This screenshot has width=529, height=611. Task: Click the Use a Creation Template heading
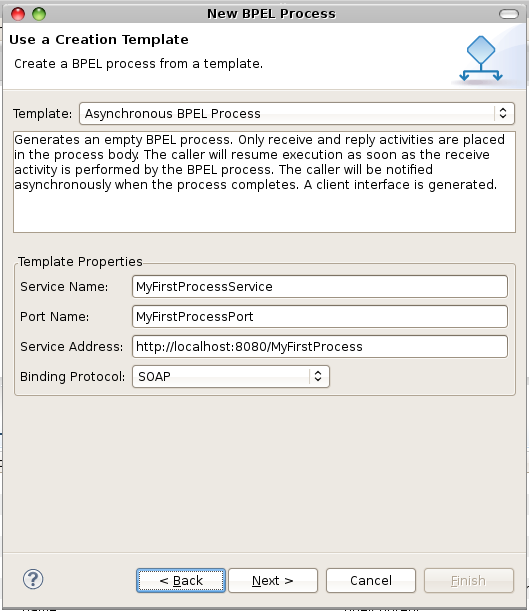click(x=99, y=39)
